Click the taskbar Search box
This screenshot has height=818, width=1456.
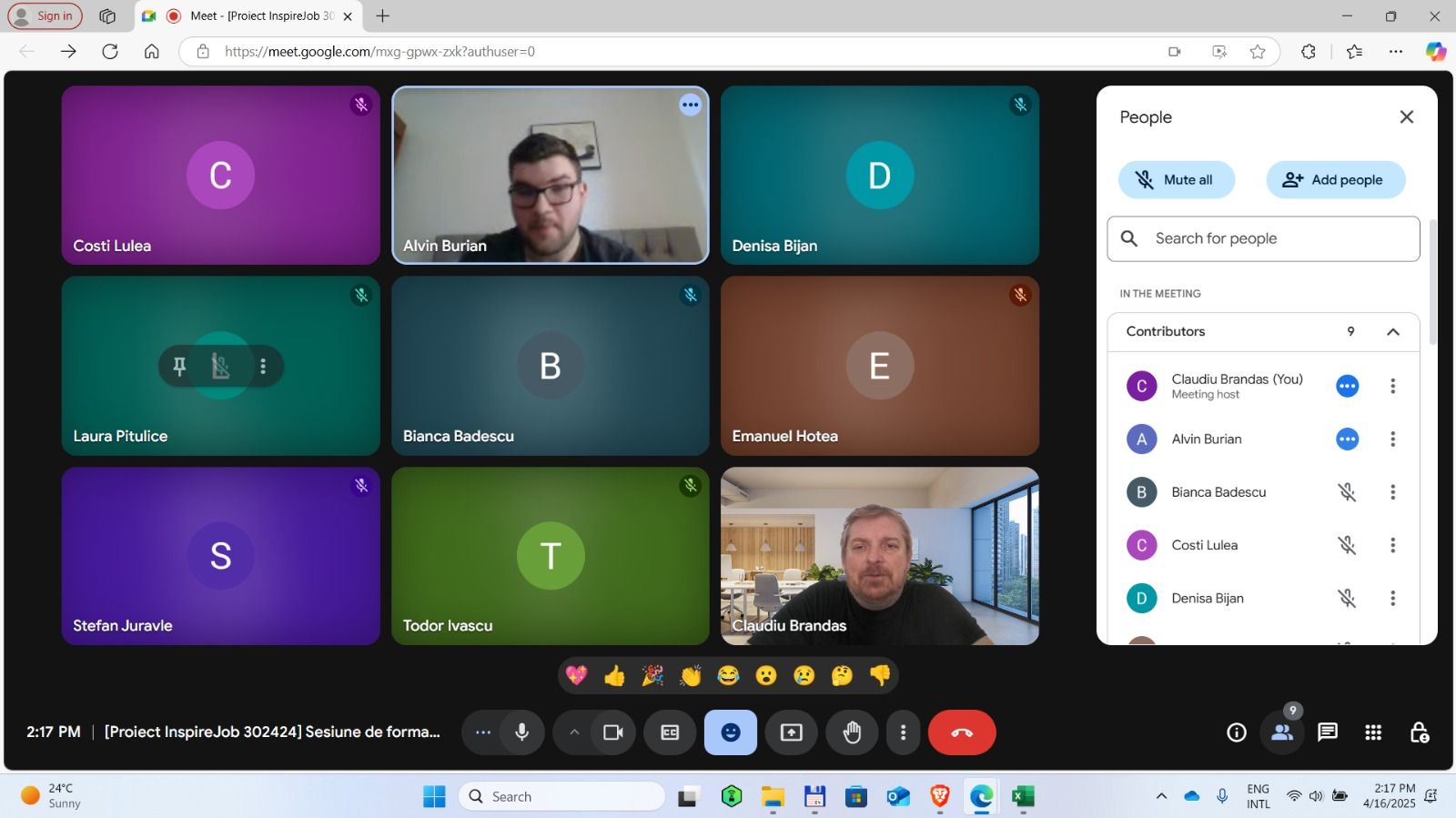click(562, 797)
